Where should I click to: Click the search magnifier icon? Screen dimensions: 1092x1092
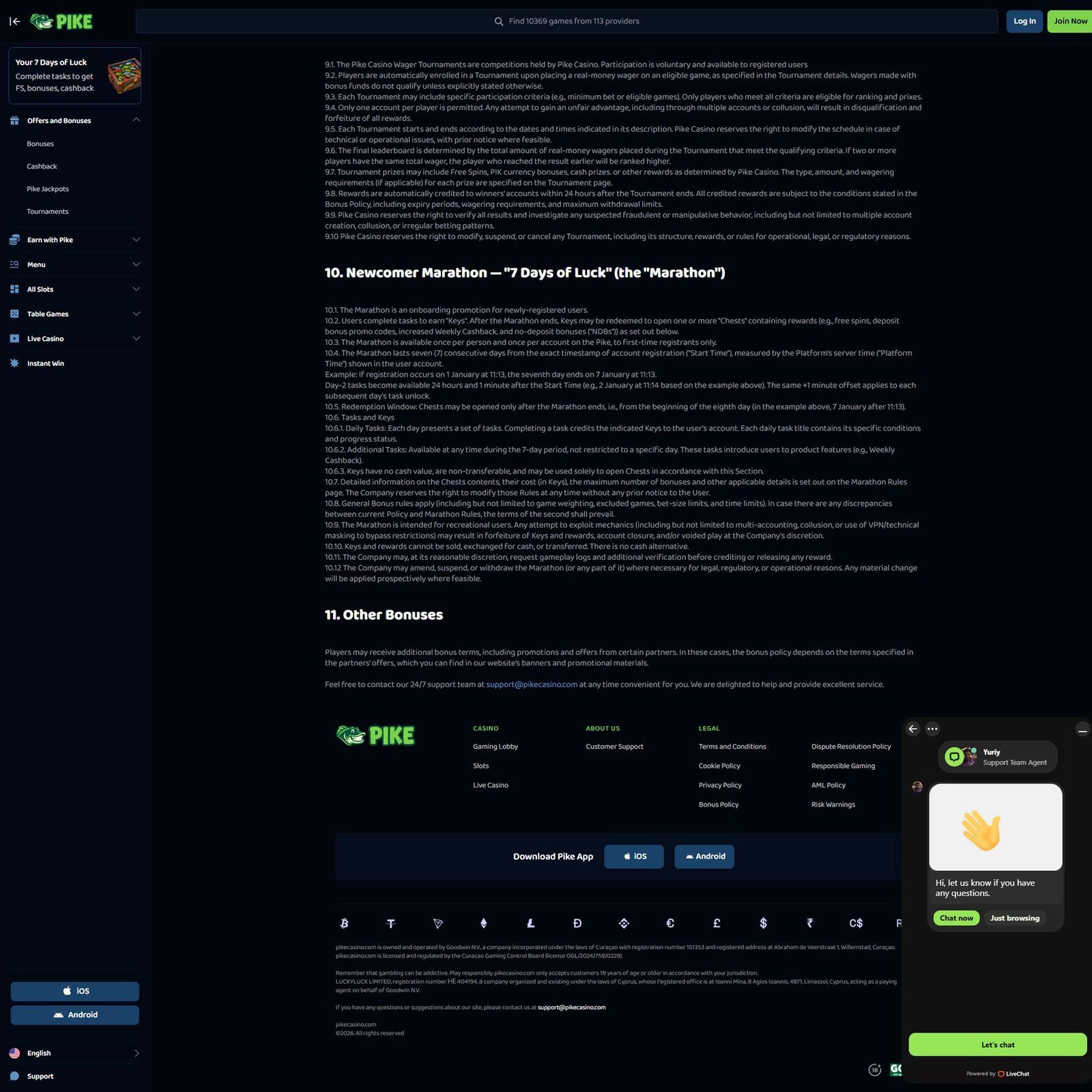(x=499, y=21)
